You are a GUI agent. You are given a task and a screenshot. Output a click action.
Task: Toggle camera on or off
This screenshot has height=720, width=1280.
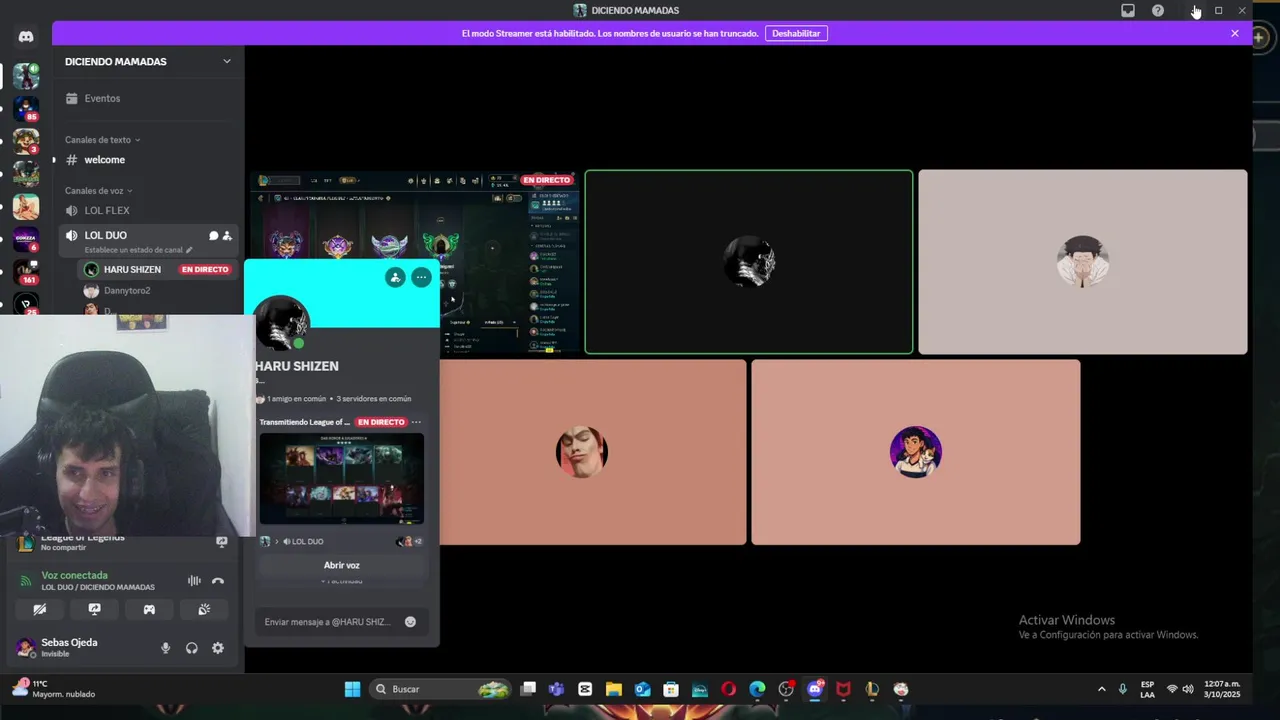tap(40, 609)
